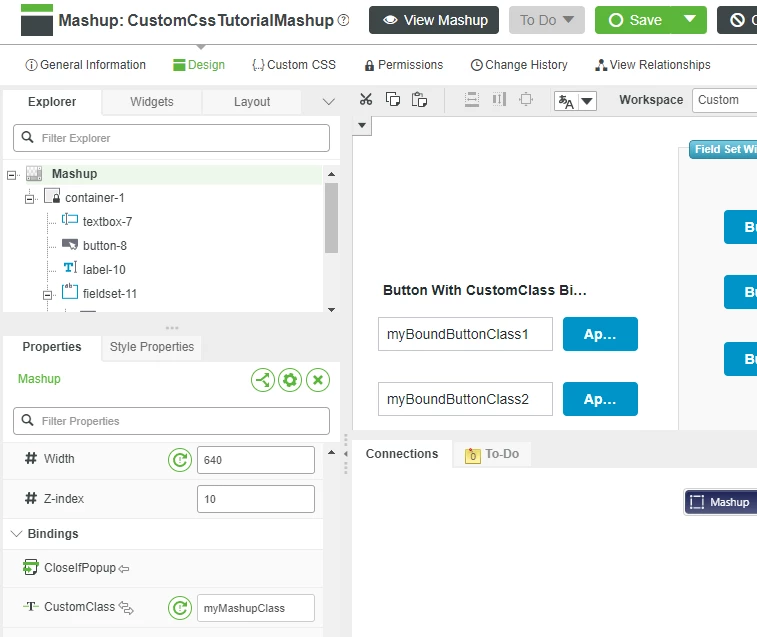This screenshot has height=637, width=757.
Task: Click the Paste clipboard icon
Action: click(x=419, y=99)
